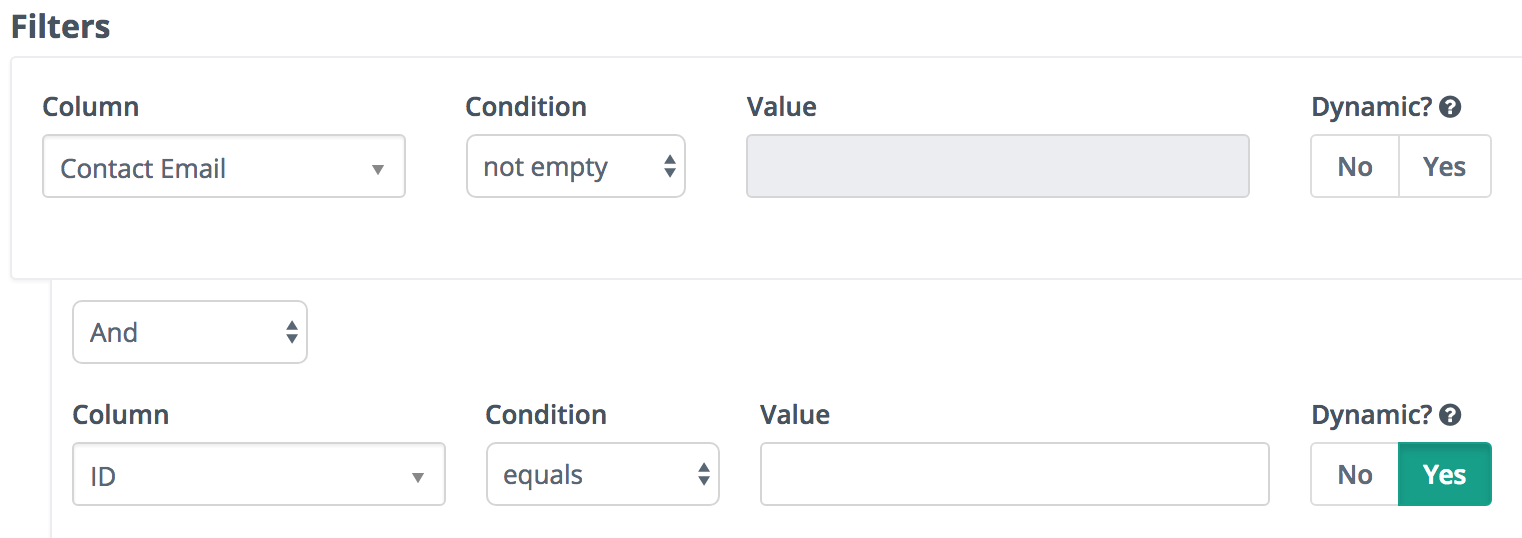Focus the empty Value input next to equals

click(x=1015, y=474)
